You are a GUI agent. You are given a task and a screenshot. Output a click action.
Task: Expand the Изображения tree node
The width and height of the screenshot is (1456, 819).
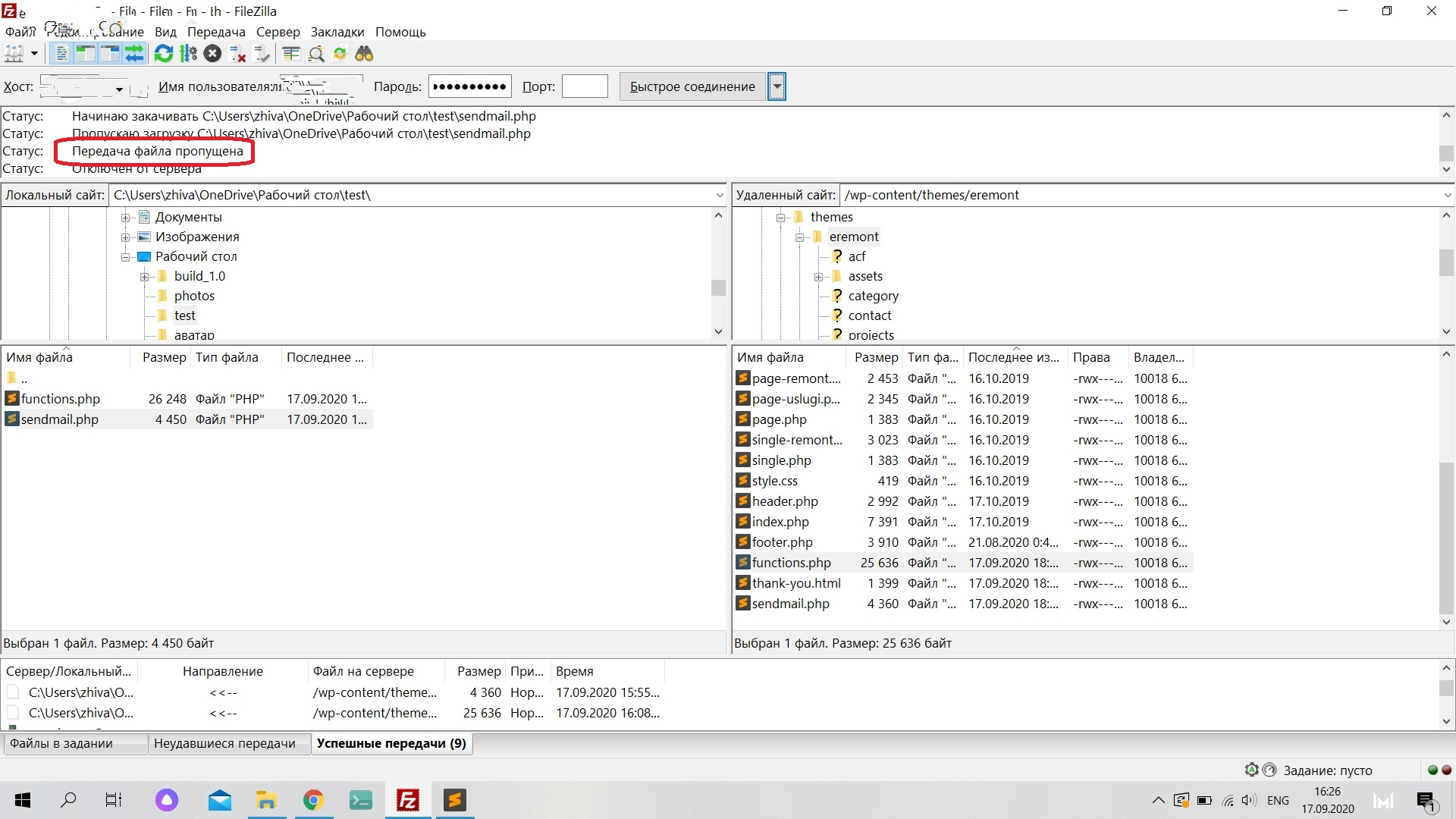pyautogui.click(x=126, y=237)
